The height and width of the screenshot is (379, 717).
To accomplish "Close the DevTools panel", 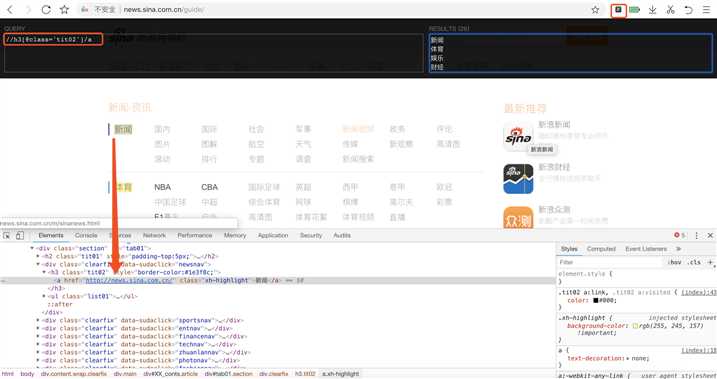I will 710,235.
